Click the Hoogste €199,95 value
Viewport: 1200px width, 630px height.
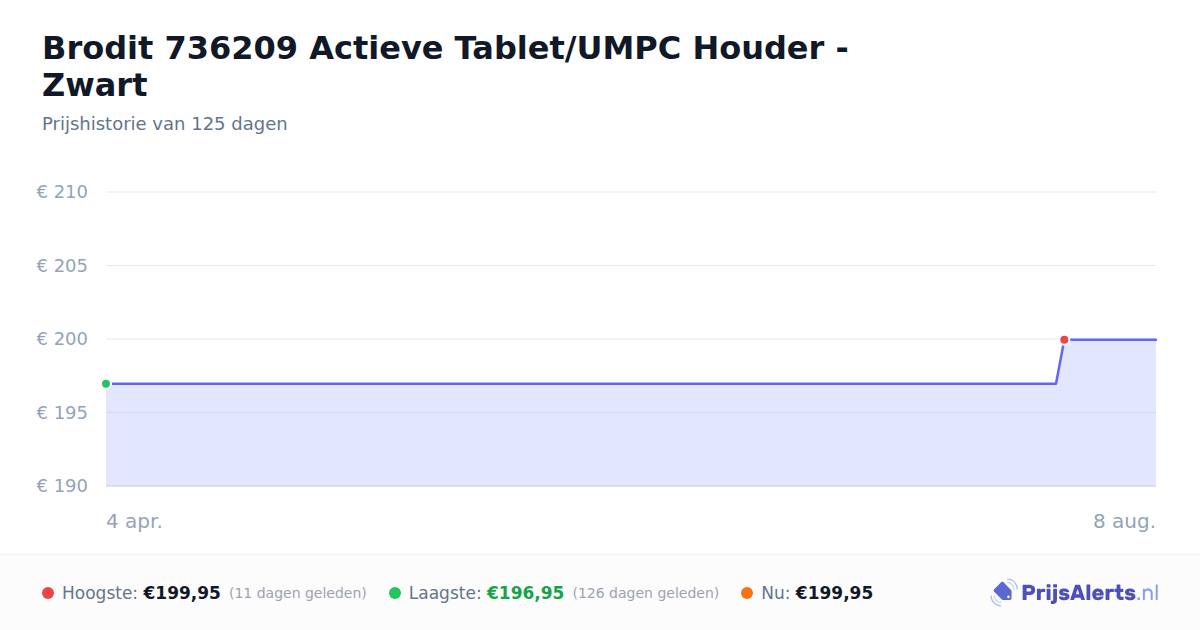tap(182, 593)
